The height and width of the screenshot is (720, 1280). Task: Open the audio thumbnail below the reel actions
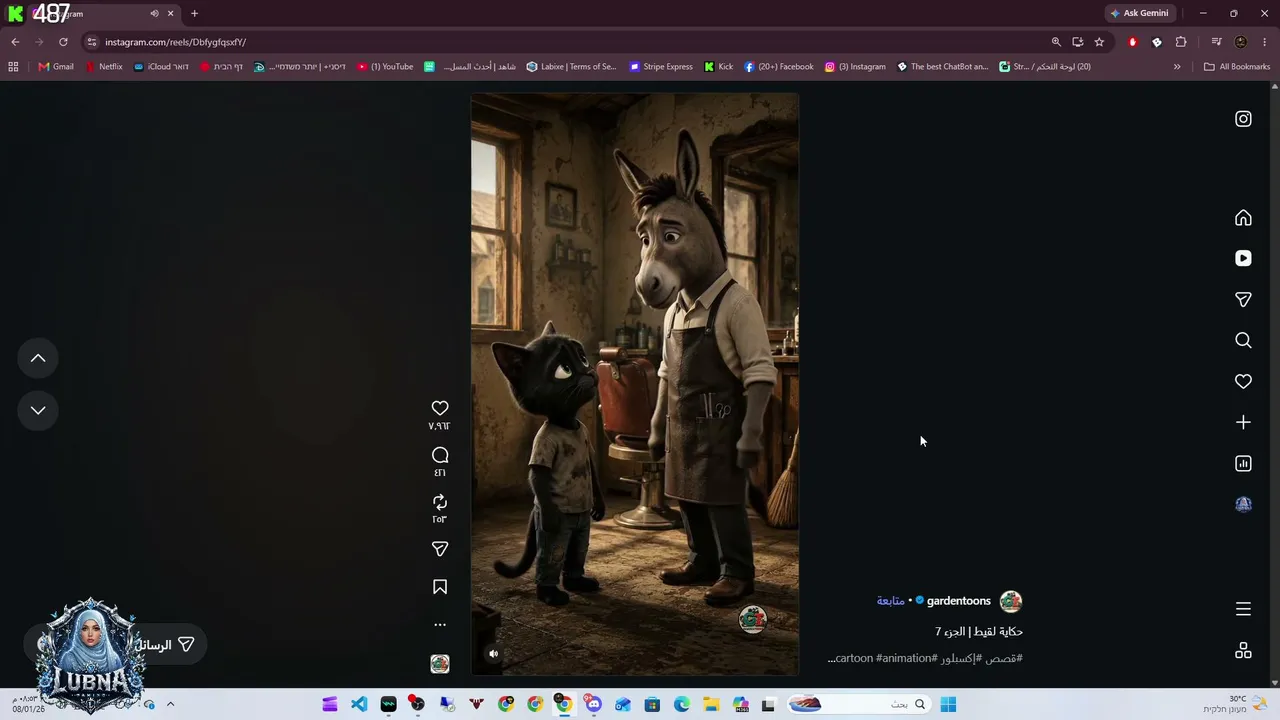coord(440,664)
